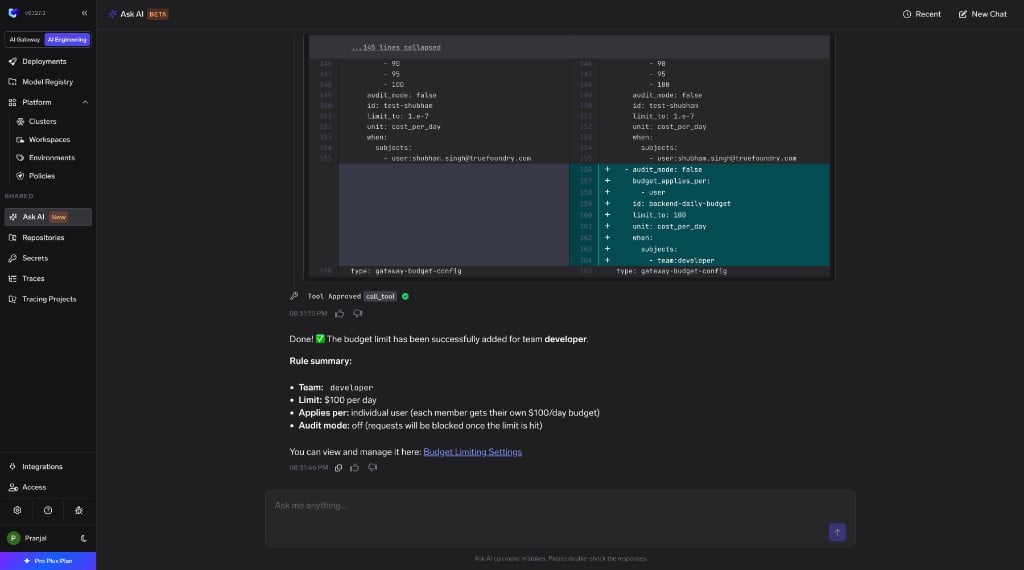Click the green check next to call_tool
The width and height of the screenshot is (1024, 570).
(406, 296)
